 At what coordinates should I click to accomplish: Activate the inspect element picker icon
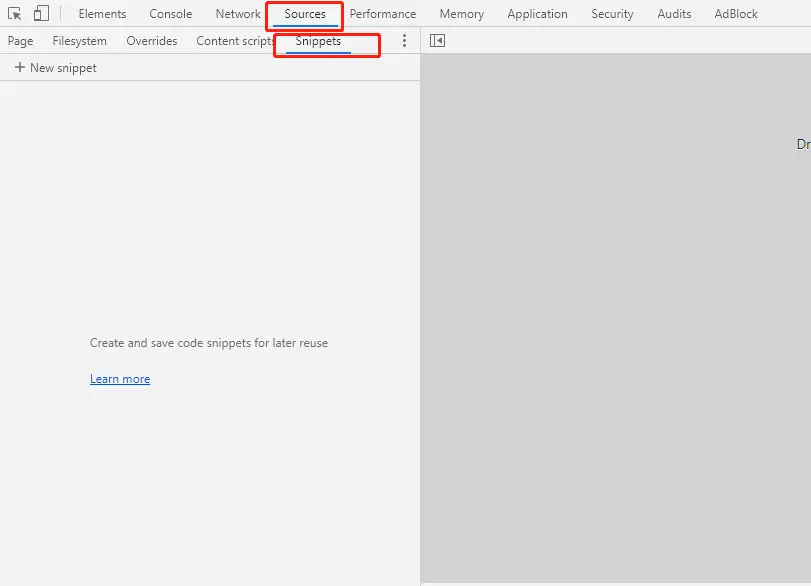tap(15, 14)
